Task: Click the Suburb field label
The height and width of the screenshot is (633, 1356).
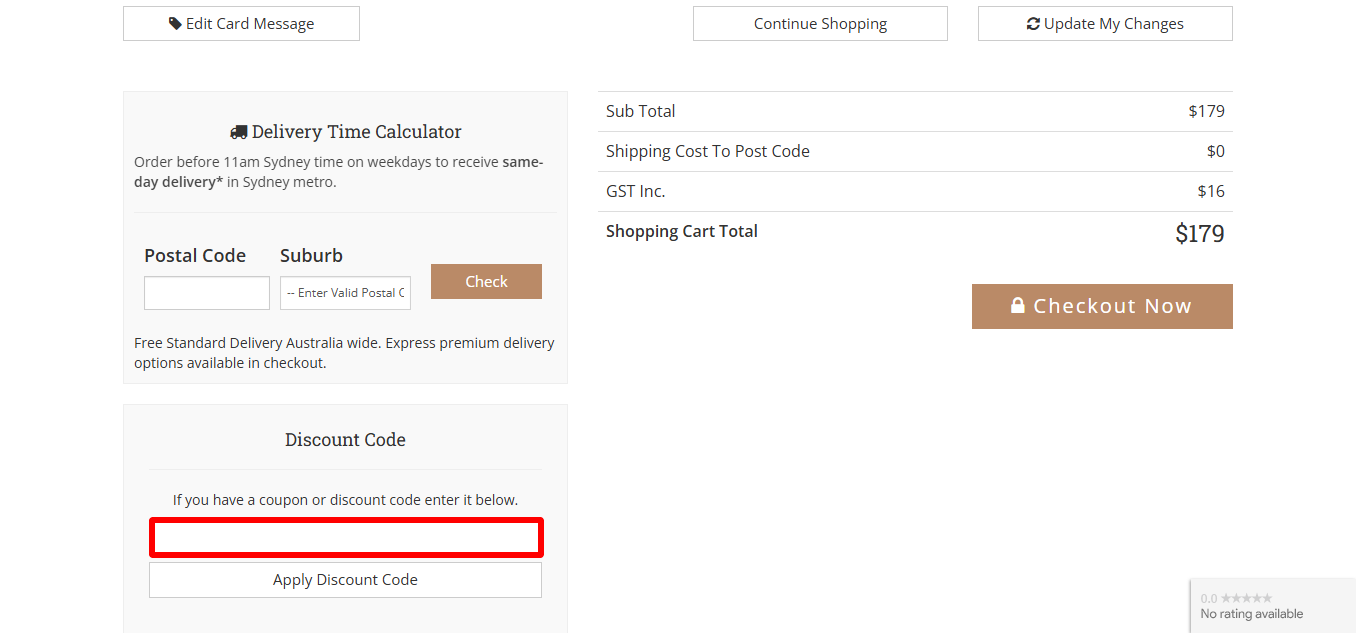Action: (x=312, y=256)
